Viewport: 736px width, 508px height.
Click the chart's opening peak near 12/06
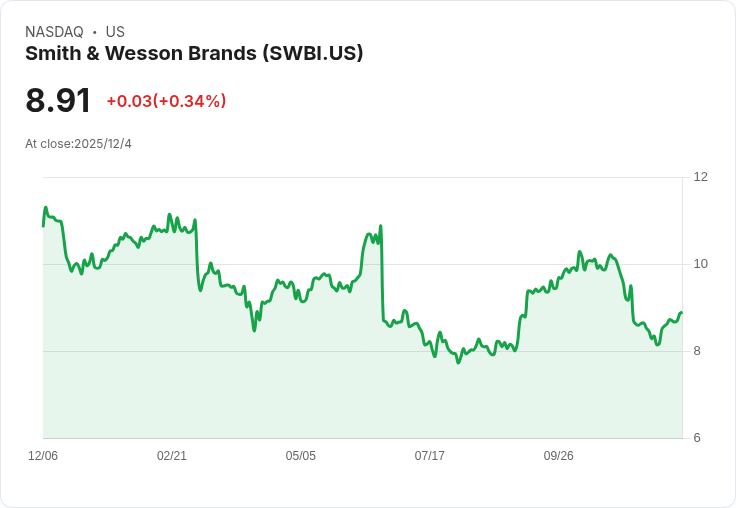click(x=46, y=207)
